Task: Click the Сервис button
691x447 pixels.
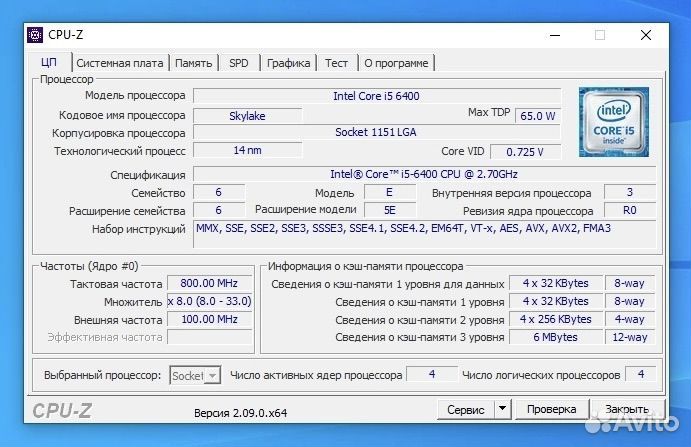Action: pos(465,410)
